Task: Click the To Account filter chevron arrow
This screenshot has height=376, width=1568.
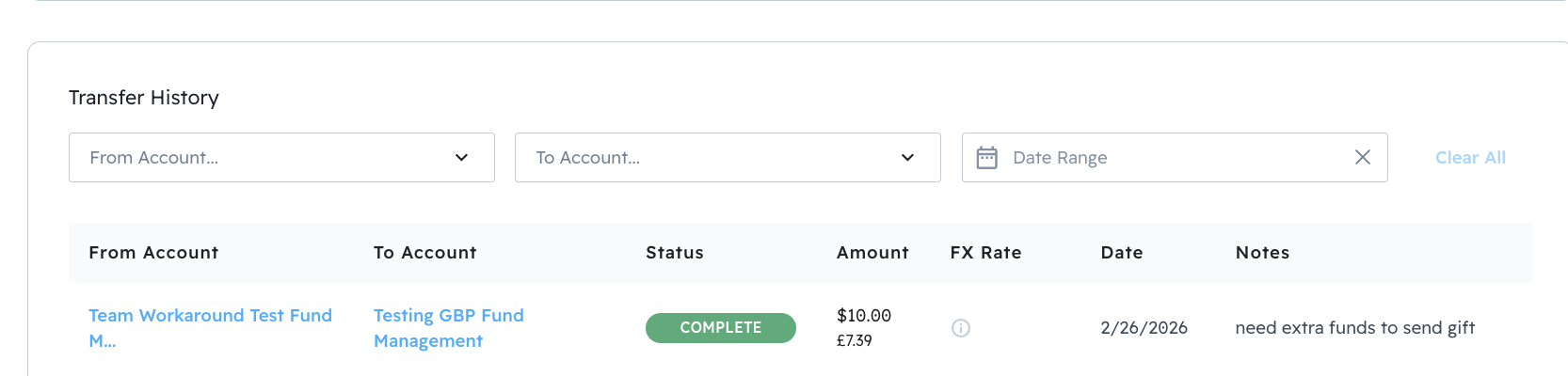Action: [x=907, y=158]
